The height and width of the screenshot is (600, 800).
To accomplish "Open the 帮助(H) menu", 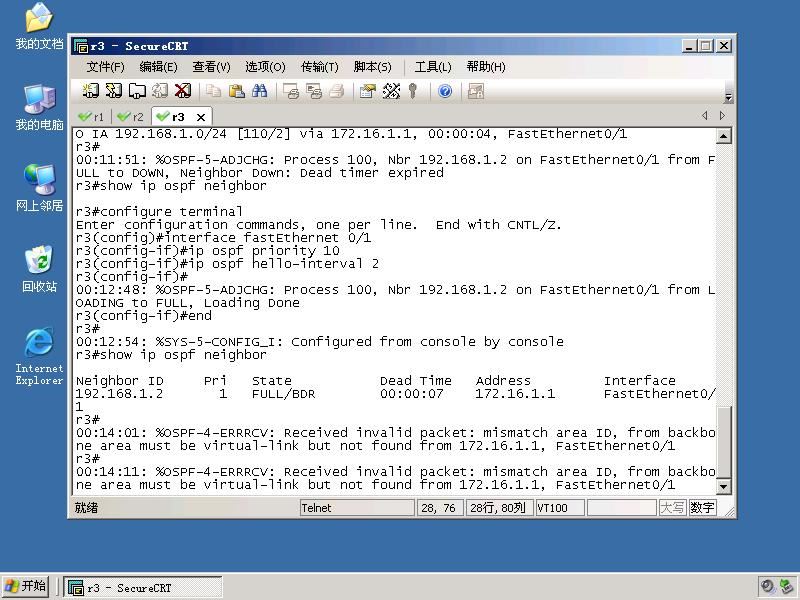I will 486,67.
